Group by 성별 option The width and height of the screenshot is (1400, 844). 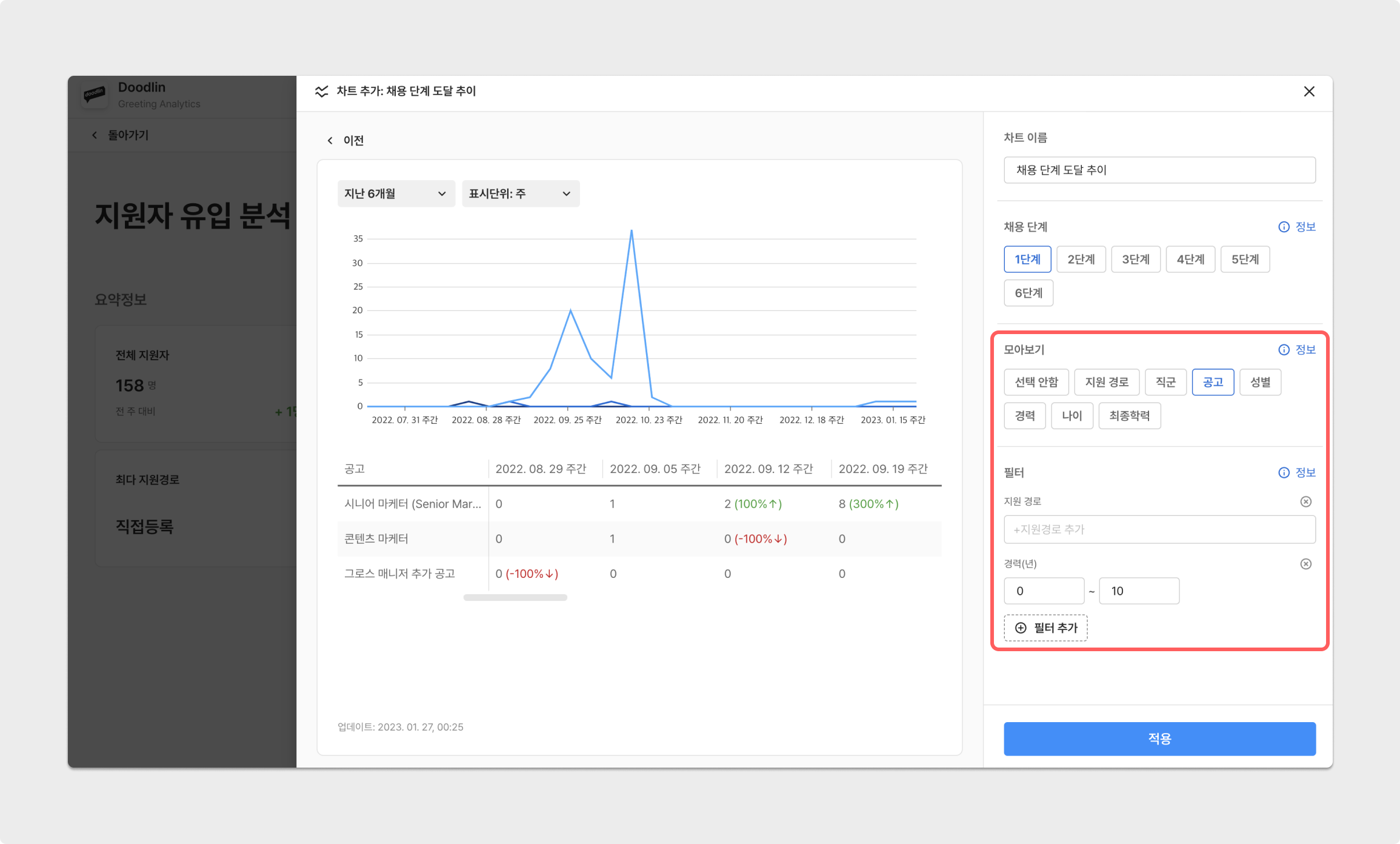tap(1260, 382)
